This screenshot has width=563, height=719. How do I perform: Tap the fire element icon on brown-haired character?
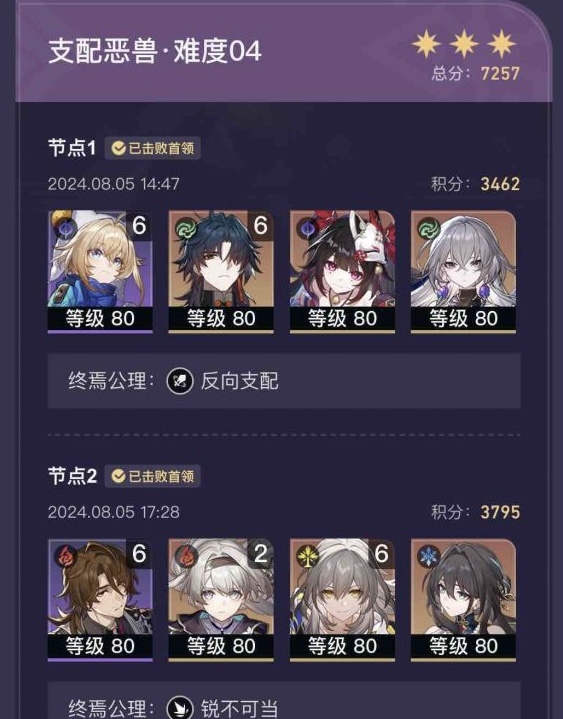(x=64, y=555)
